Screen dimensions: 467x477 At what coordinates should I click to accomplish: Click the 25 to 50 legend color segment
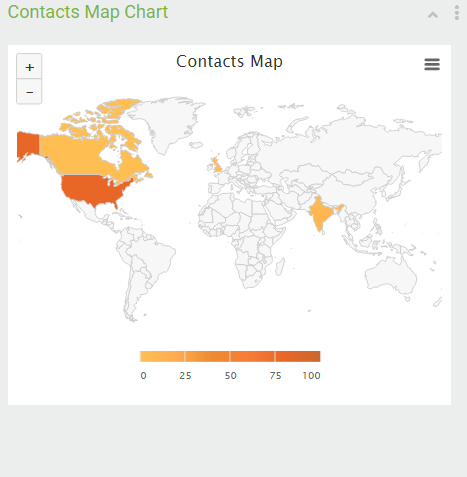(207, 356)
